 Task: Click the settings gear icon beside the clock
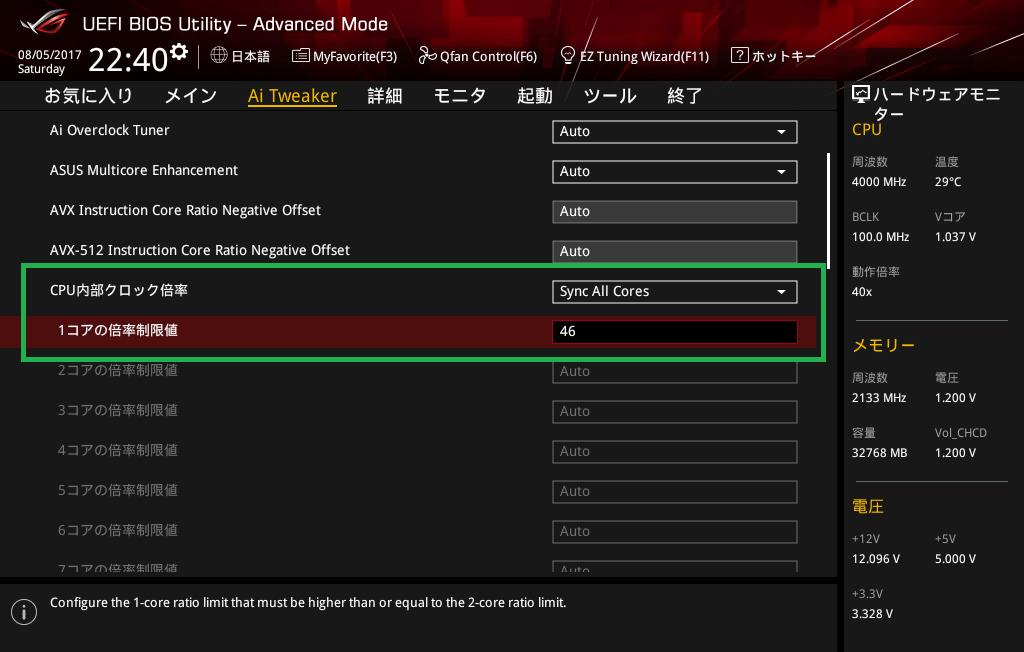179,52
